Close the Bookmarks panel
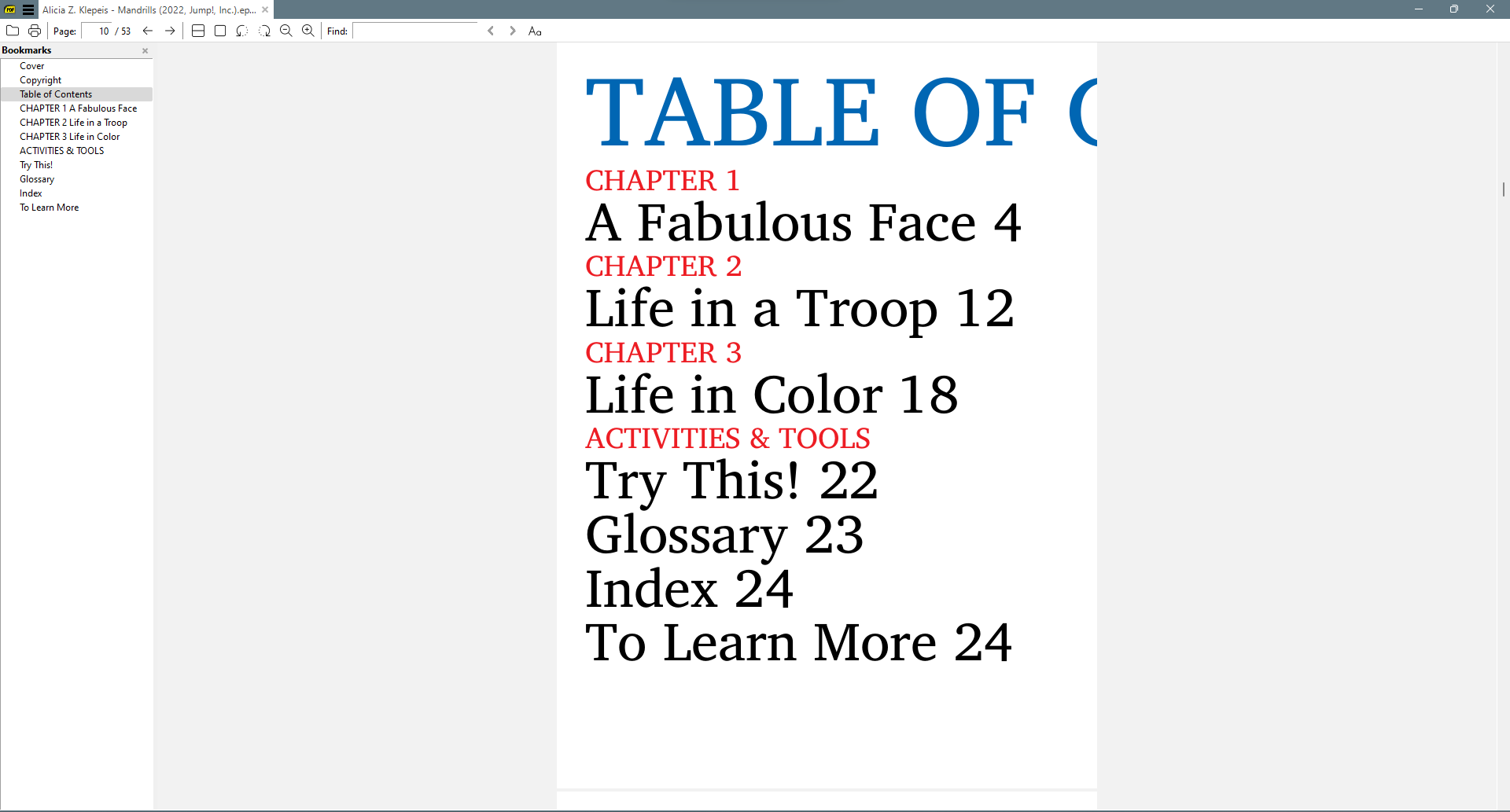Image resolution: width=1510 pixels, height=812 pixels. click(x=145, y=50)
